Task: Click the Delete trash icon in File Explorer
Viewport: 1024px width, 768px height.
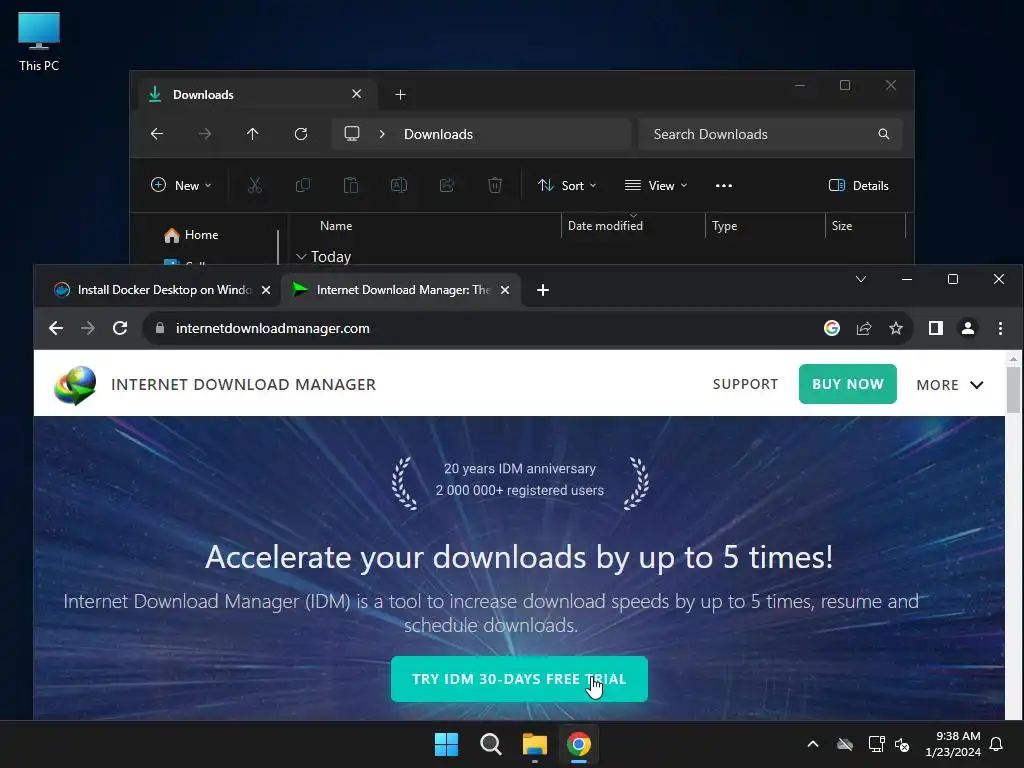Action: [495, 185]
